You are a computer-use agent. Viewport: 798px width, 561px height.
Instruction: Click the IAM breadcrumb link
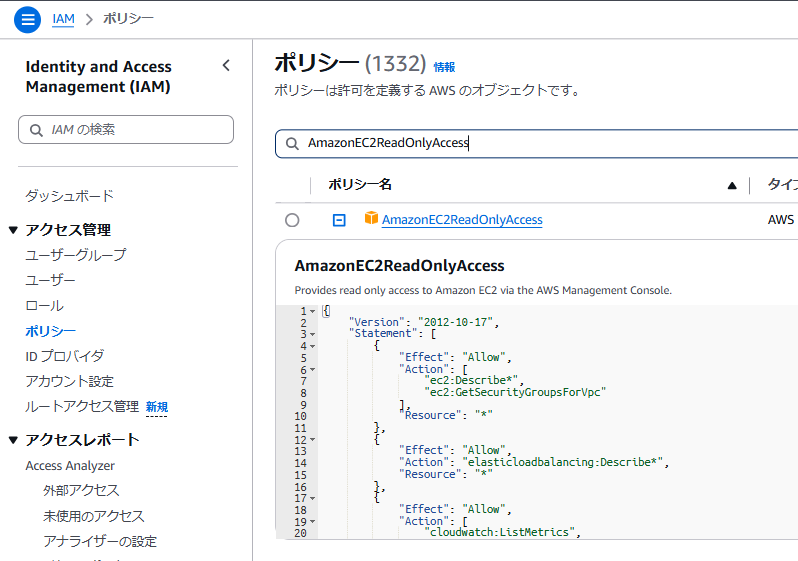pyautogui.click(x=63, y=19)
